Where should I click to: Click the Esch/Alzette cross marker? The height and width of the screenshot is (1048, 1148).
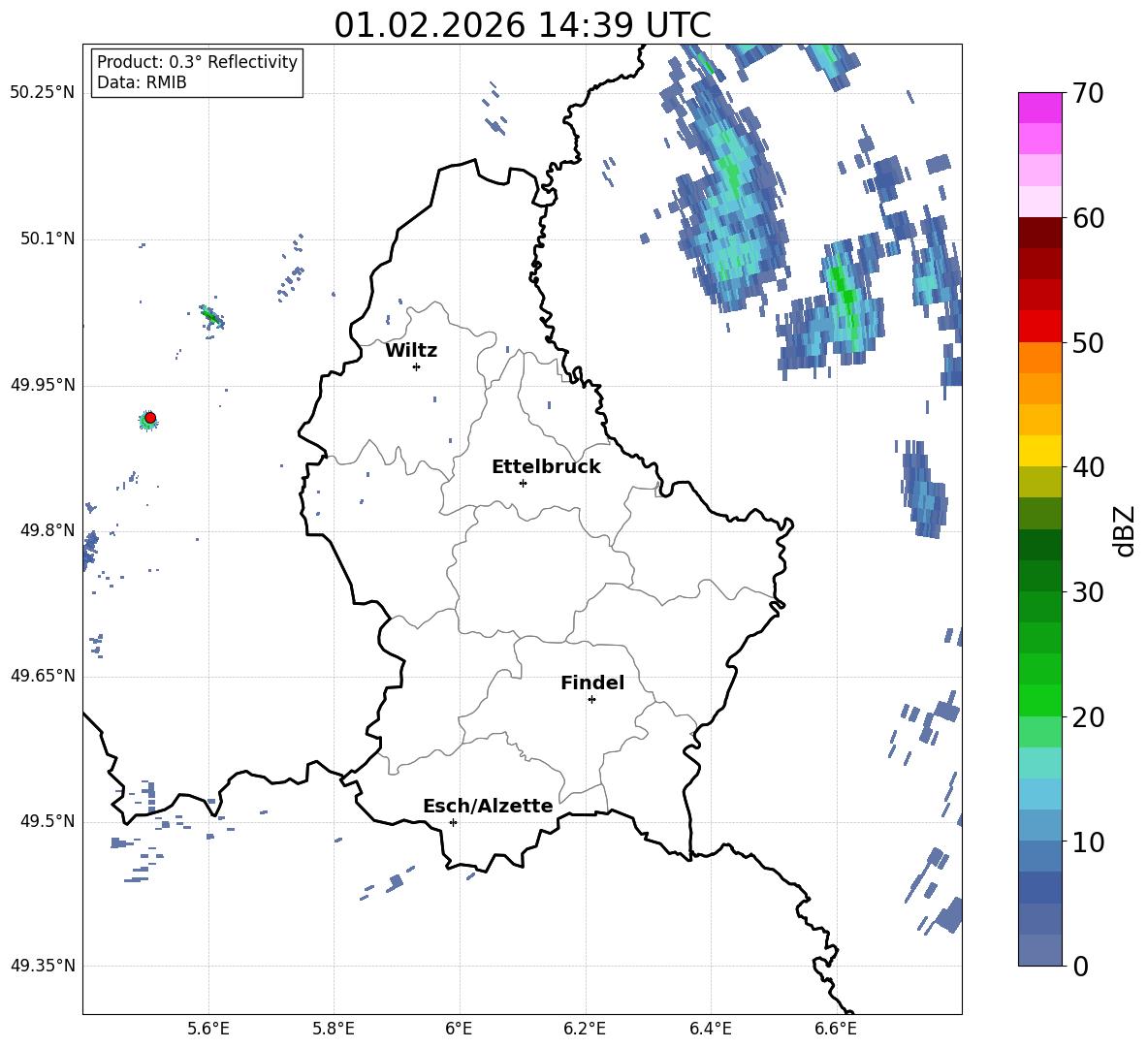(x=453, y=822)
